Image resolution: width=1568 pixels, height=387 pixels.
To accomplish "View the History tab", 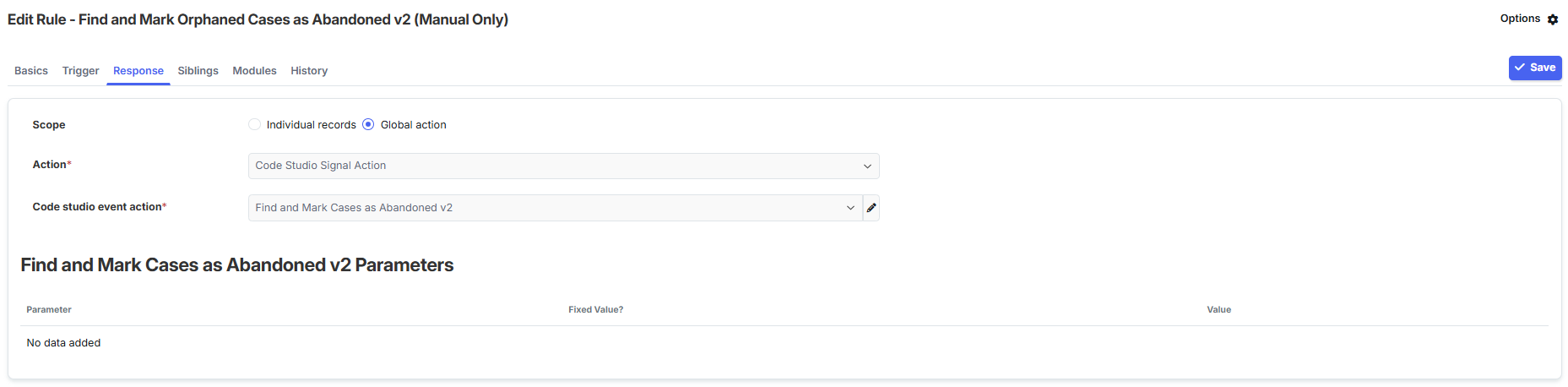I will 309,71.
